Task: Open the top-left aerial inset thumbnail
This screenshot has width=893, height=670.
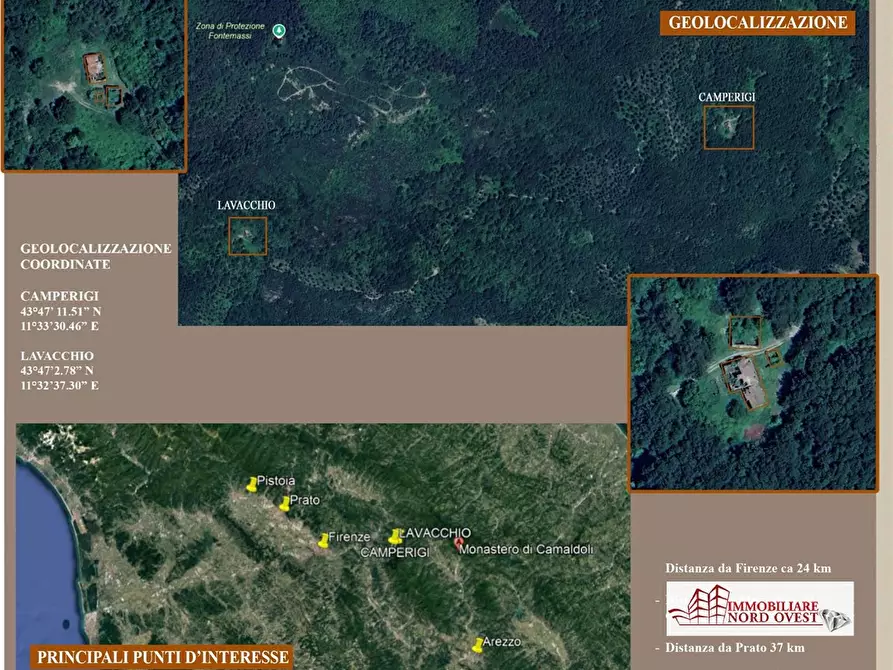Action: coord(94,85)
